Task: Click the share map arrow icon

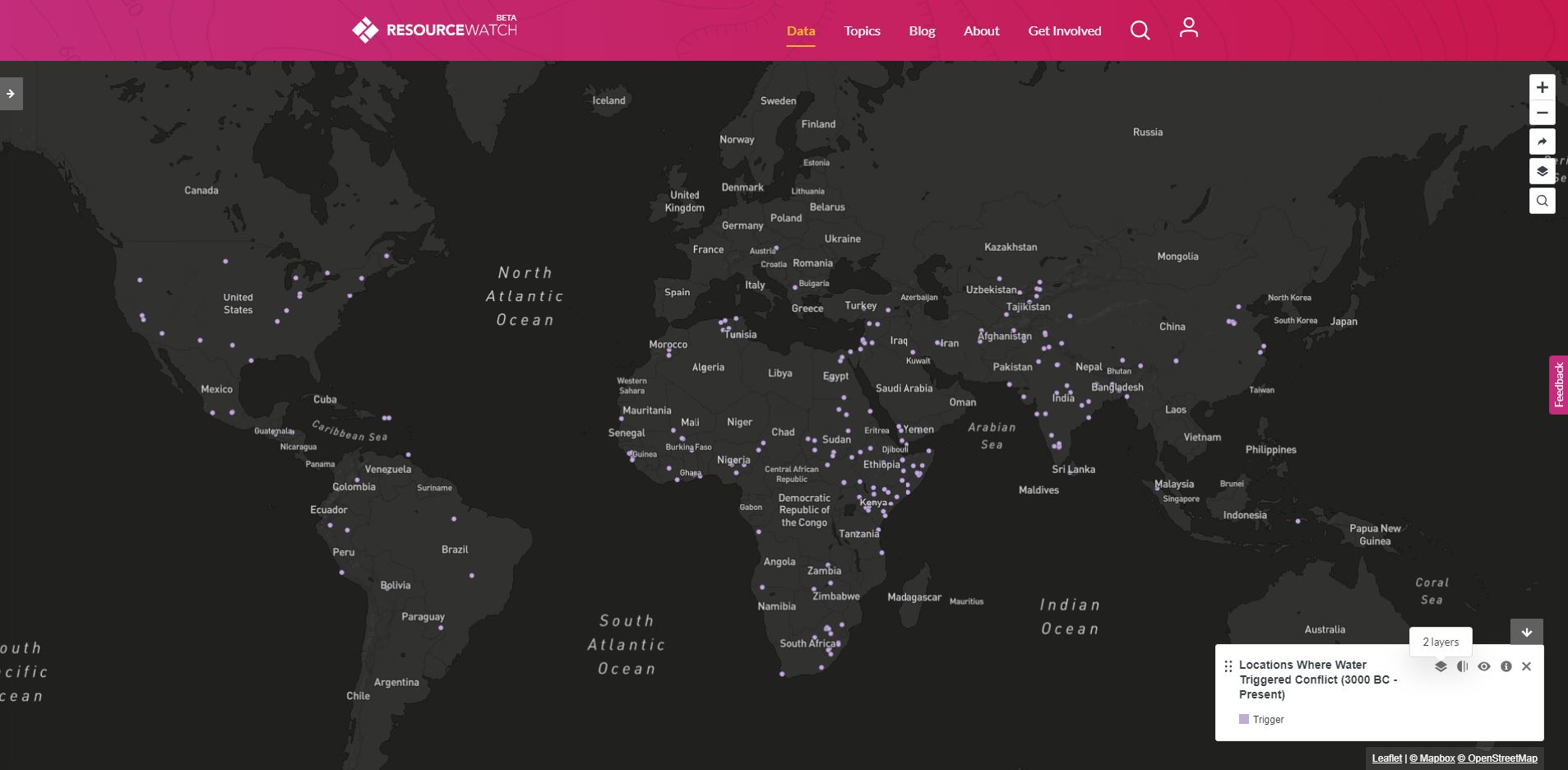Action: 1542,142
